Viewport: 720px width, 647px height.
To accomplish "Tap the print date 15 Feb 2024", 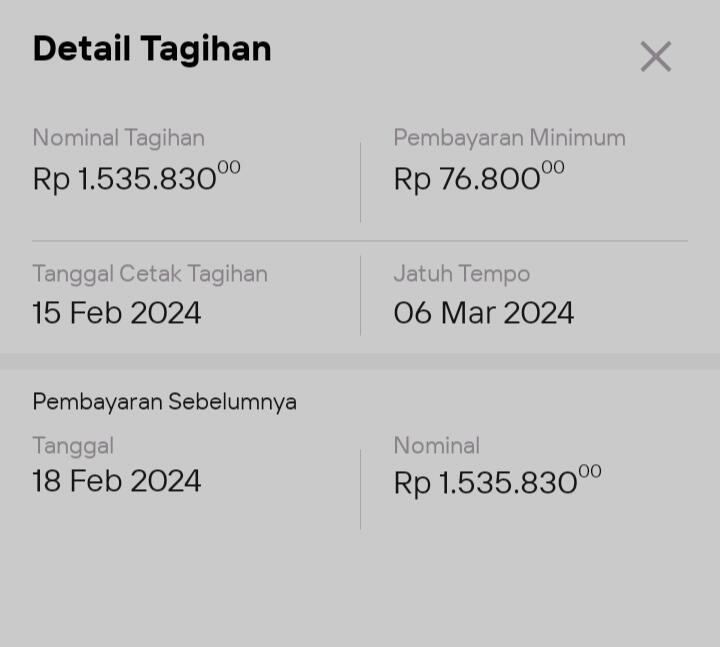I will pyautogui.click(x=117, y=313).
